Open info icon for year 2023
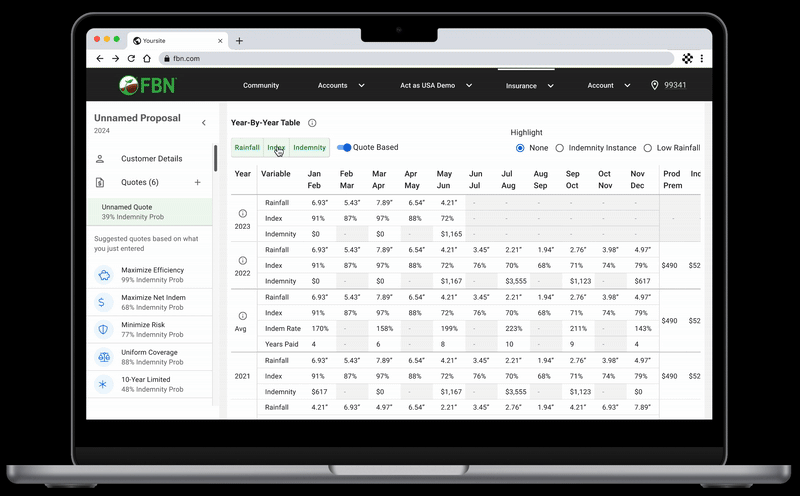This screenshot has height=496, width=800. [243, 213]
